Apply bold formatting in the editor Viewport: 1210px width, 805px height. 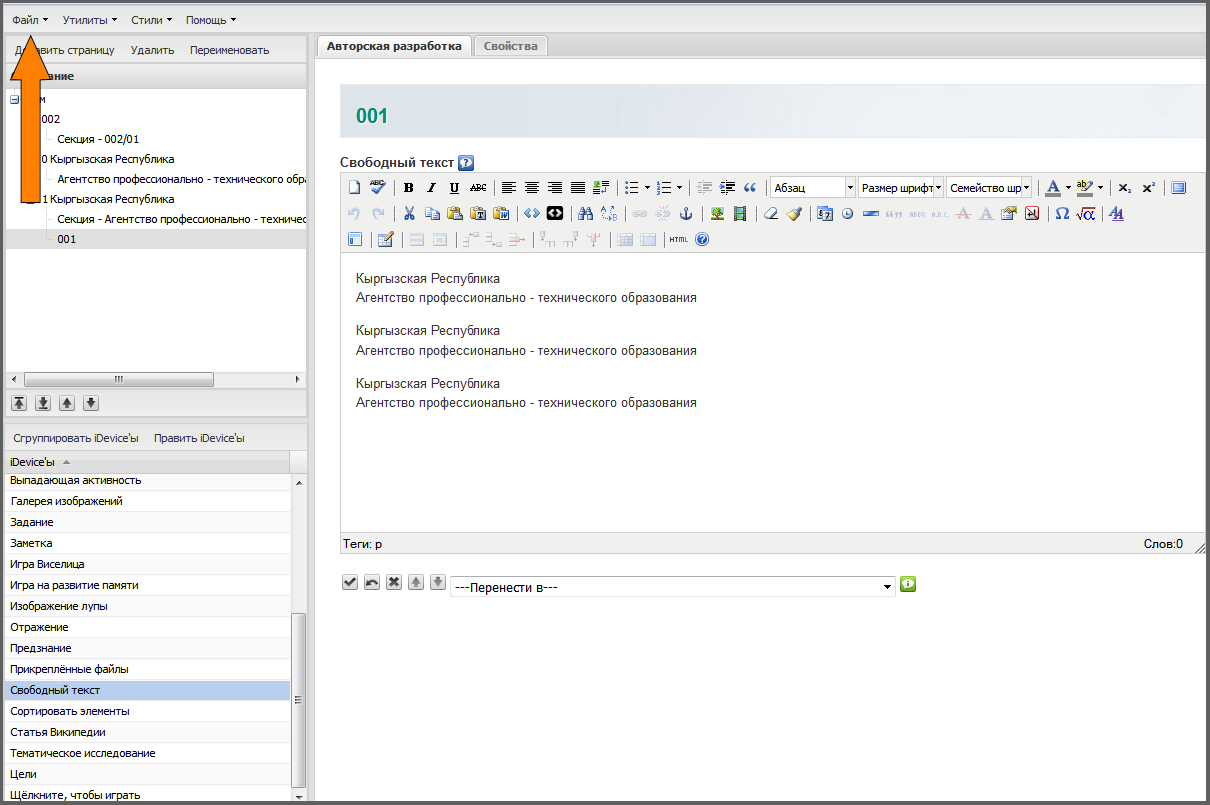[x=408, y=188]
